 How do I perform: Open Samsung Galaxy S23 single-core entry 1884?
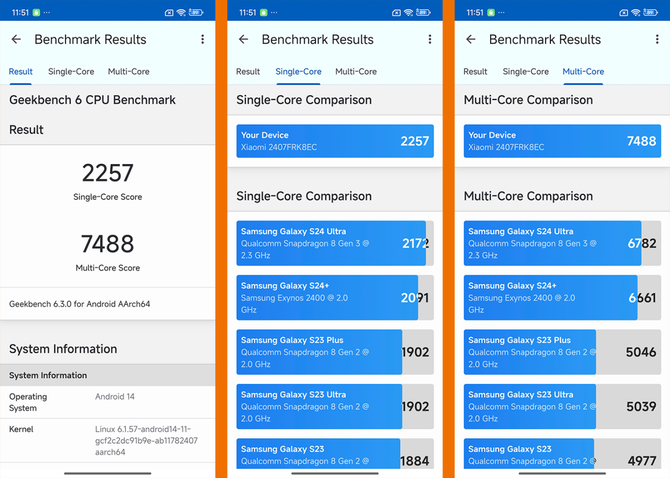coord(335,454)
